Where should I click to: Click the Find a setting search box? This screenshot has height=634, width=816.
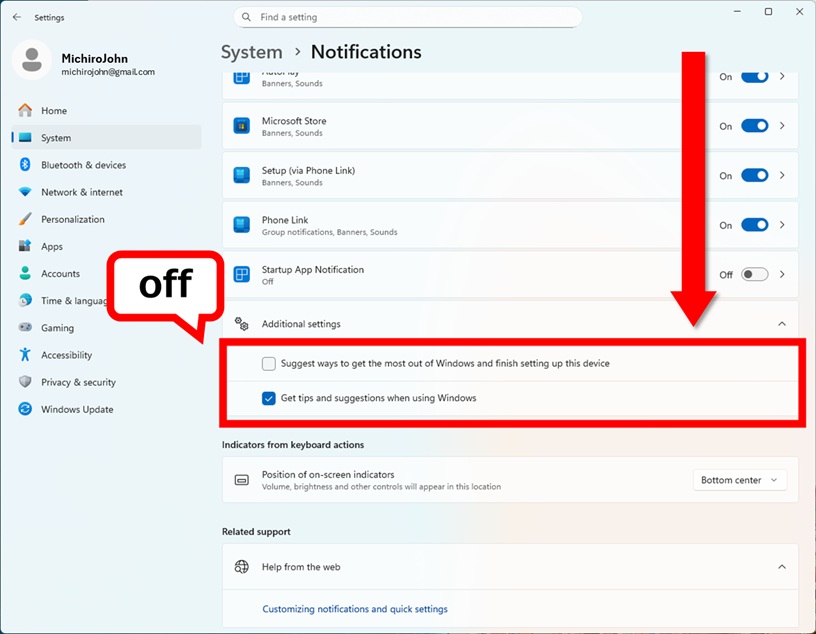410,17
